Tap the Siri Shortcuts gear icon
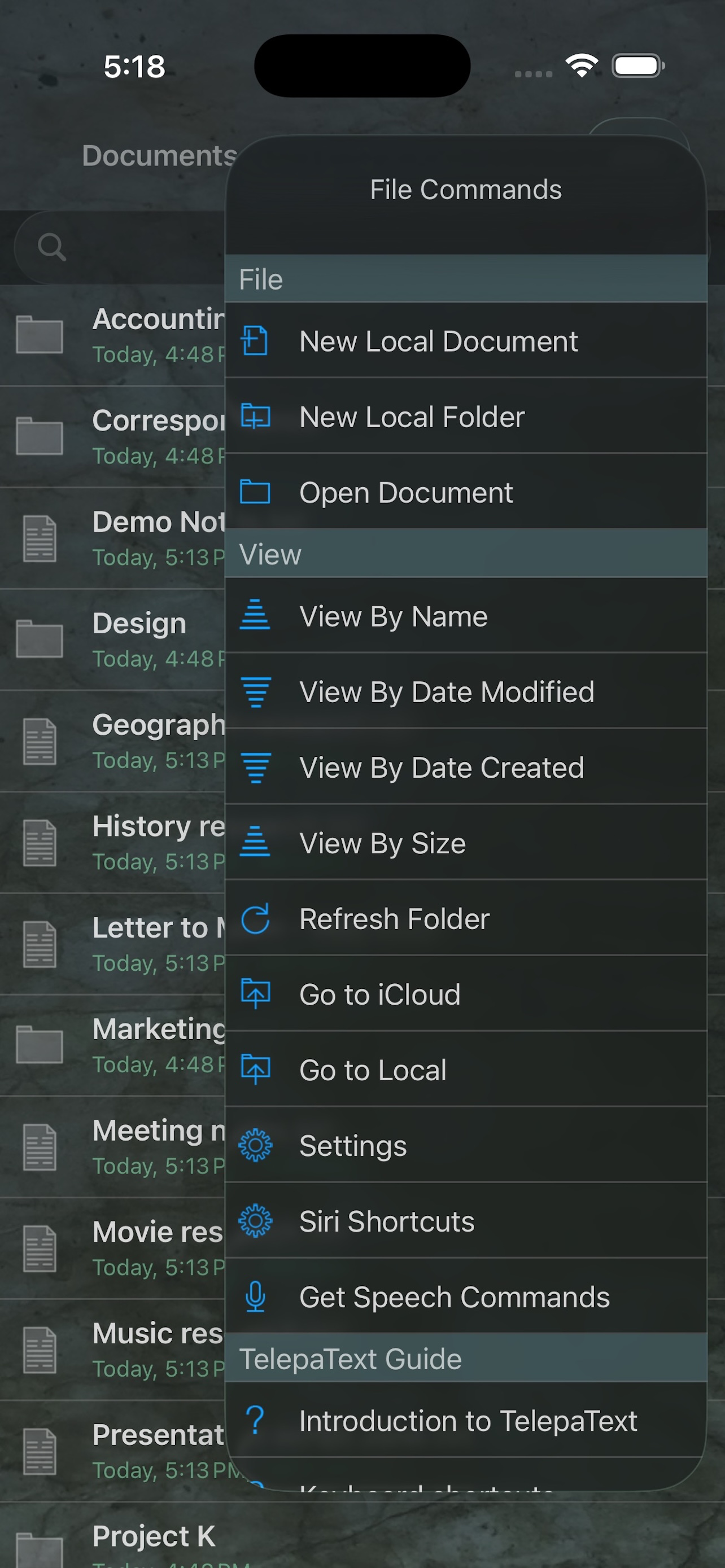The width and height of the screenshot is (725, 1568). (255, 1220)
